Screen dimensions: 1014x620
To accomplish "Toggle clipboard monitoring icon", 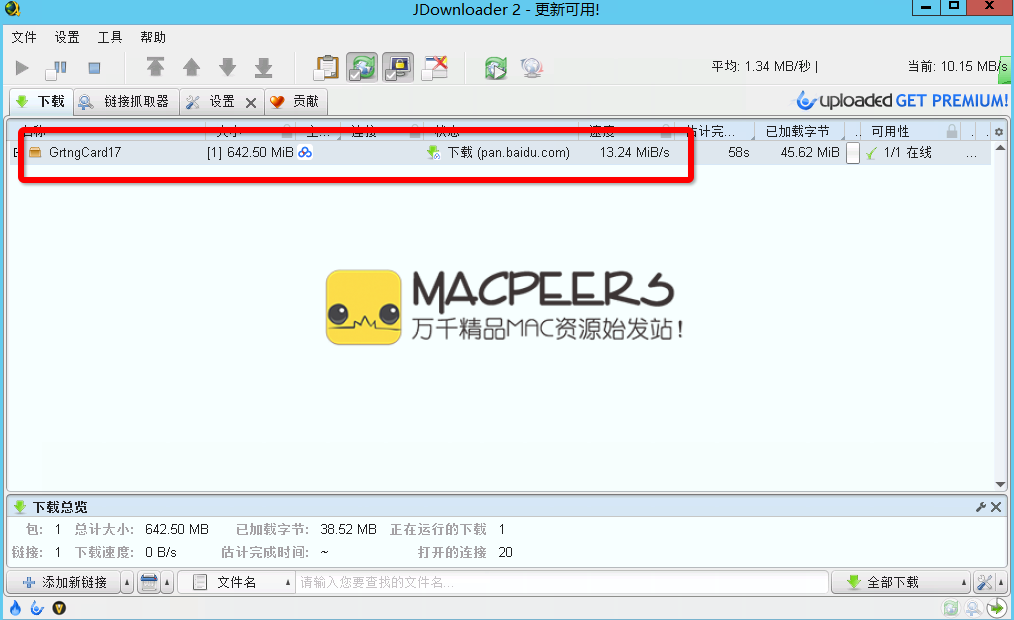I will (x=327, y=67).
